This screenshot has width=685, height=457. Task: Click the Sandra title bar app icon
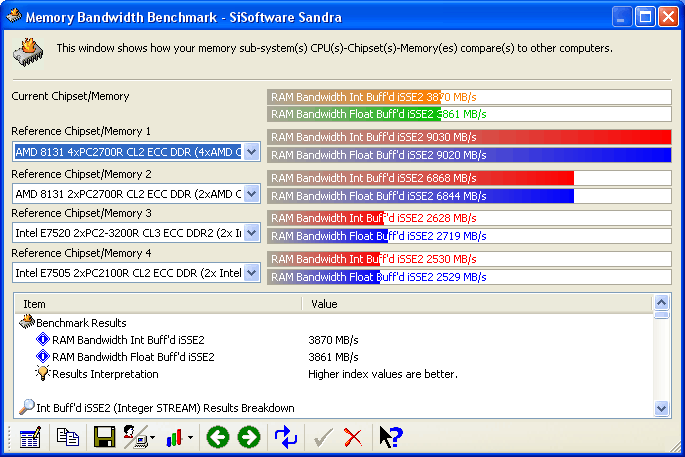click(14, 16)
